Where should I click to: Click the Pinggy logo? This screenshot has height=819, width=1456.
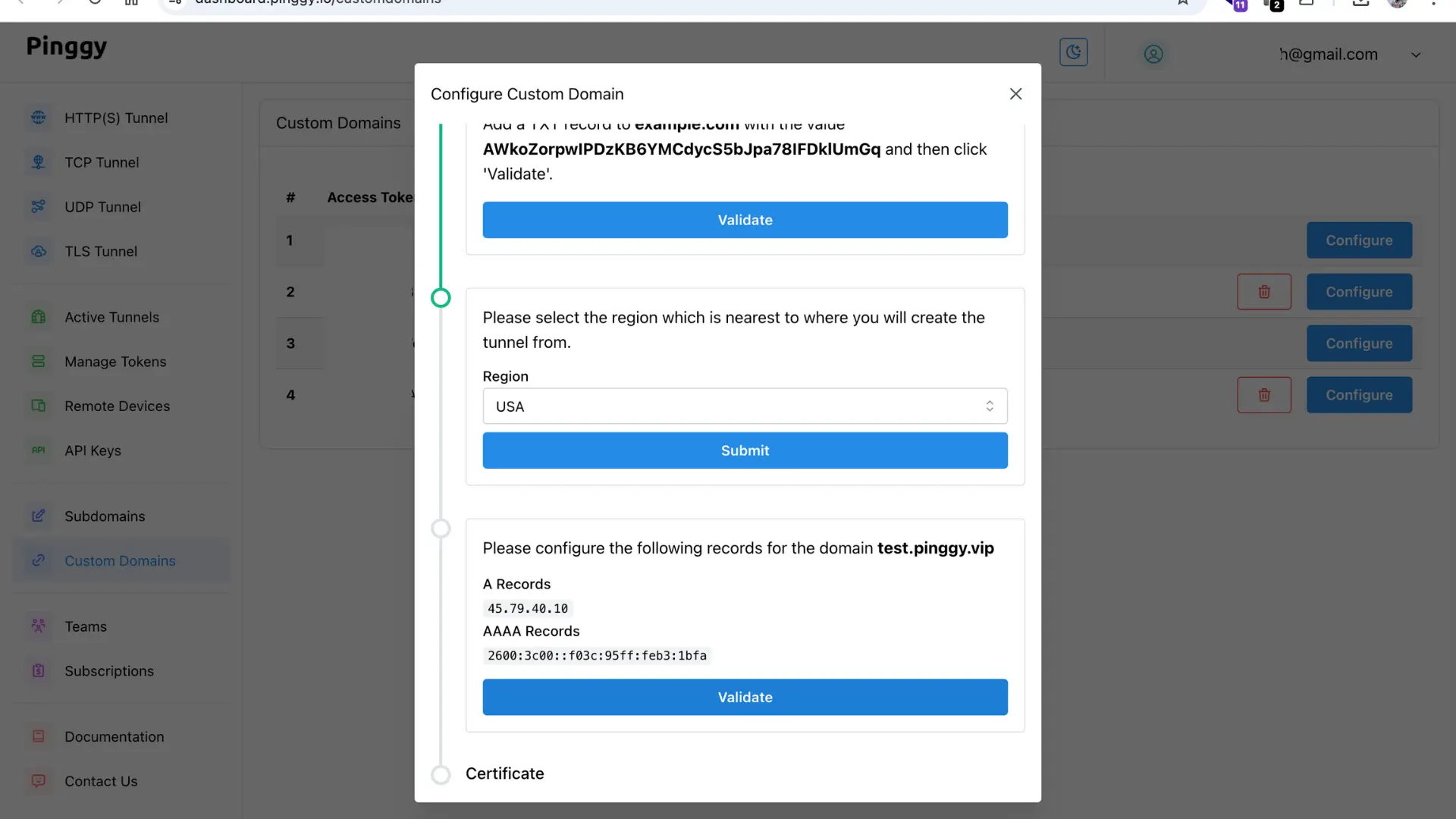click(x=67, y=47)
